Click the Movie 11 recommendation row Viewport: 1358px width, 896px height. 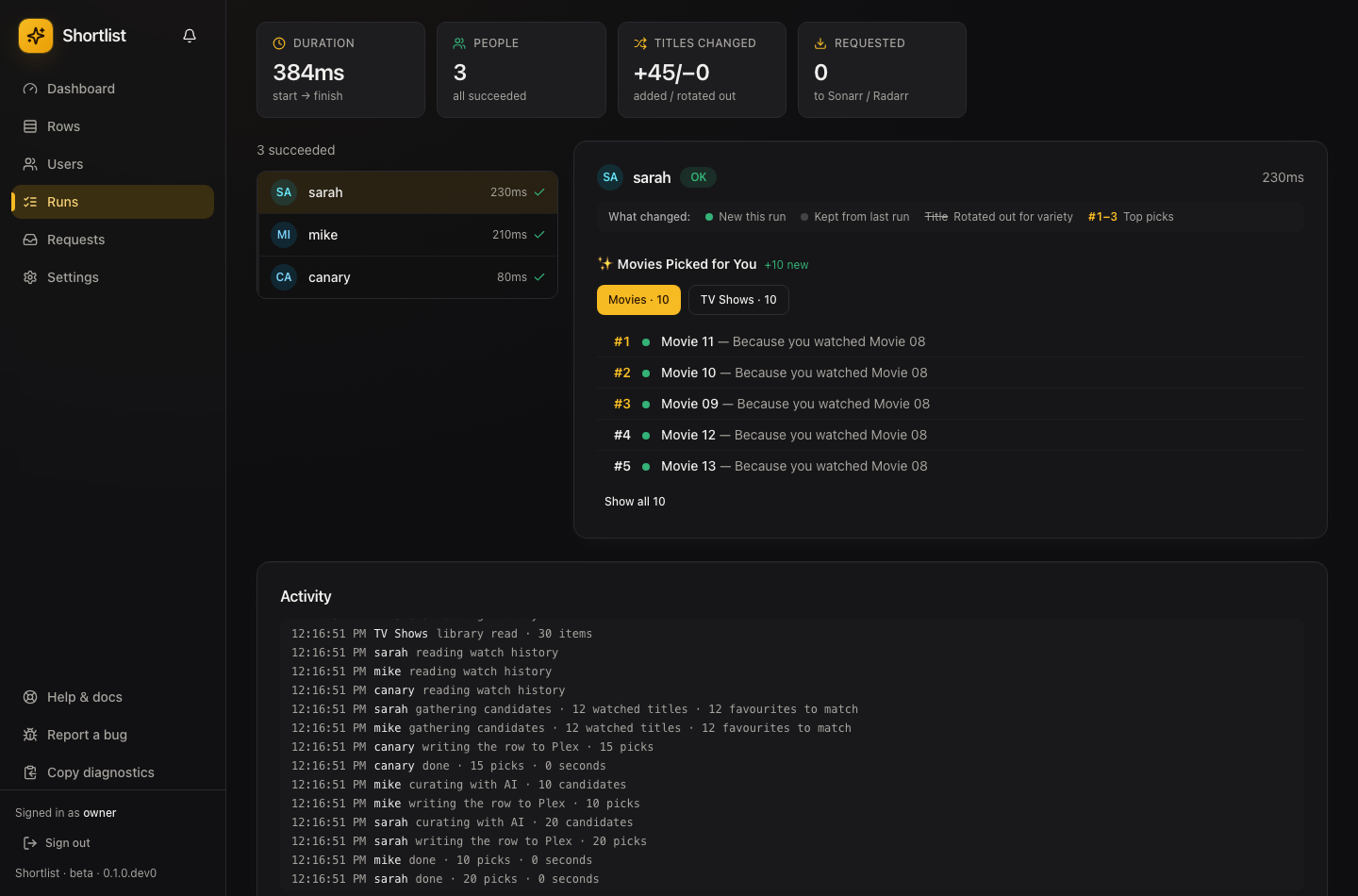(952, 341)
